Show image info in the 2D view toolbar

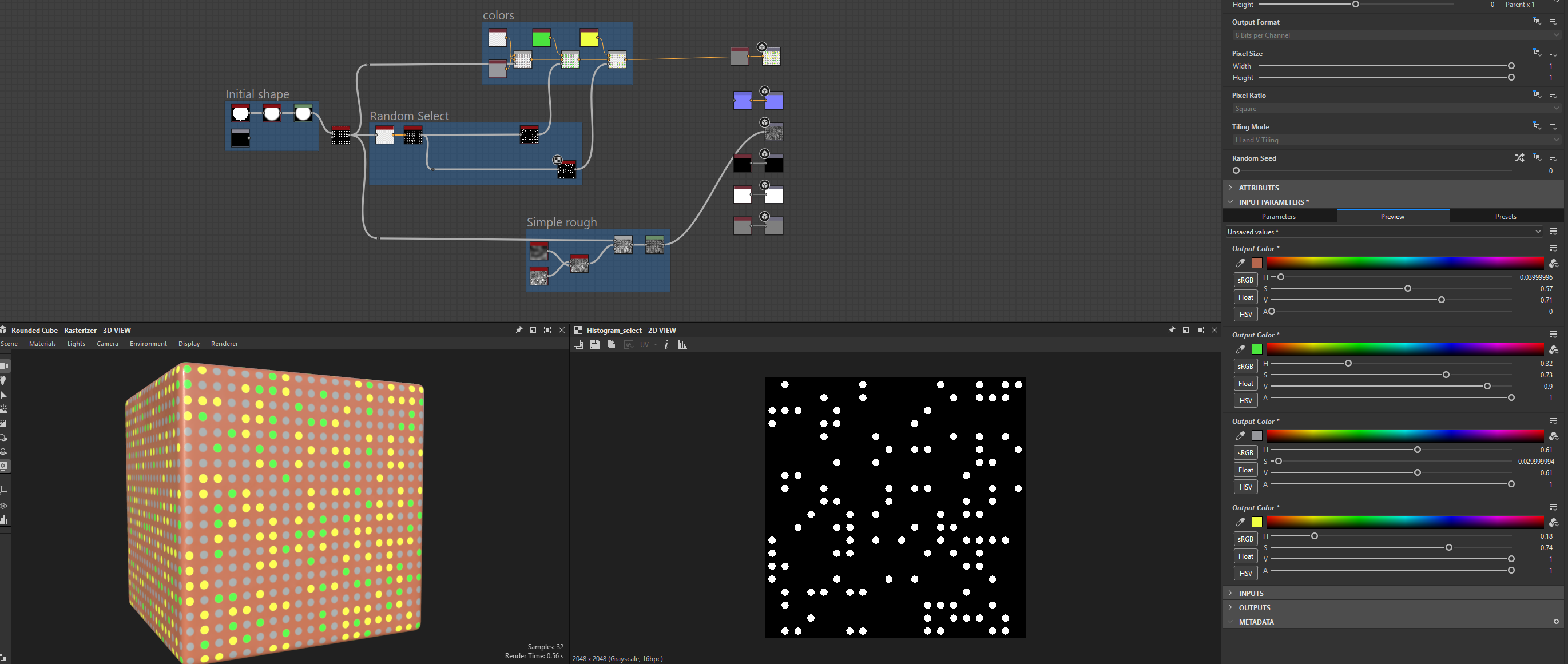click(x=666, y=344)
